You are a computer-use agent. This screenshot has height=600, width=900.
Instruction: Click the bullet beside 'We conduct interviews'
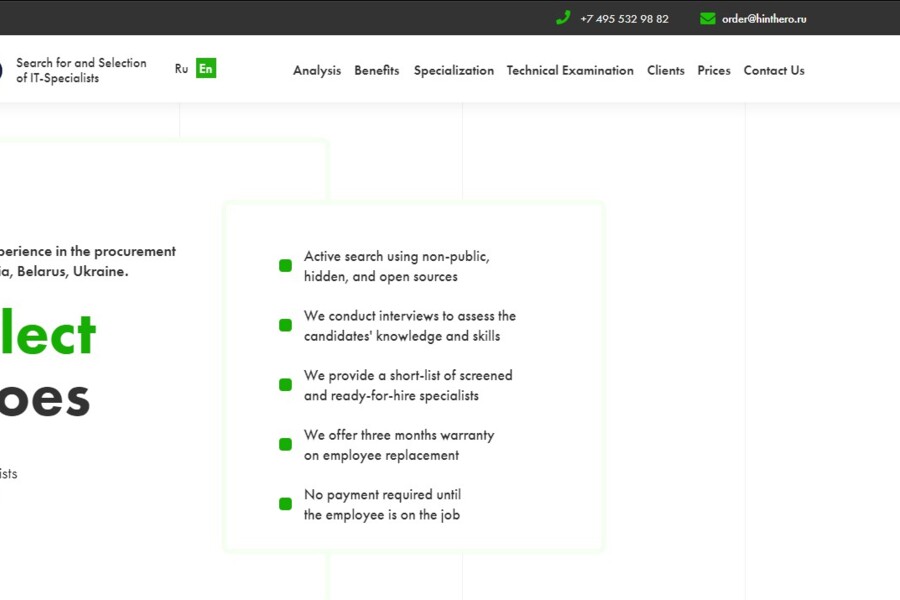coord(285,325)
